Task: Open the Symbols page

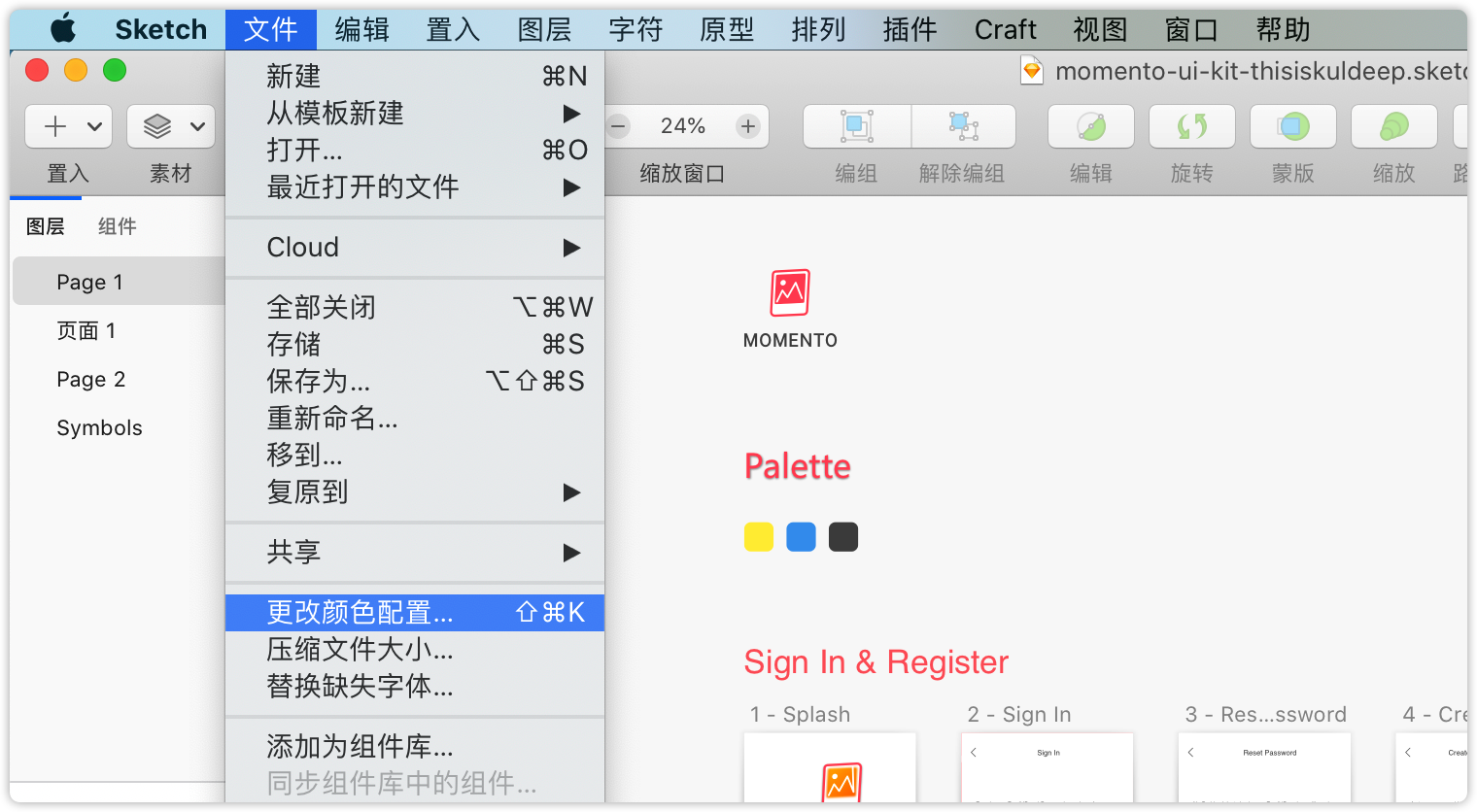Action: 99,428
